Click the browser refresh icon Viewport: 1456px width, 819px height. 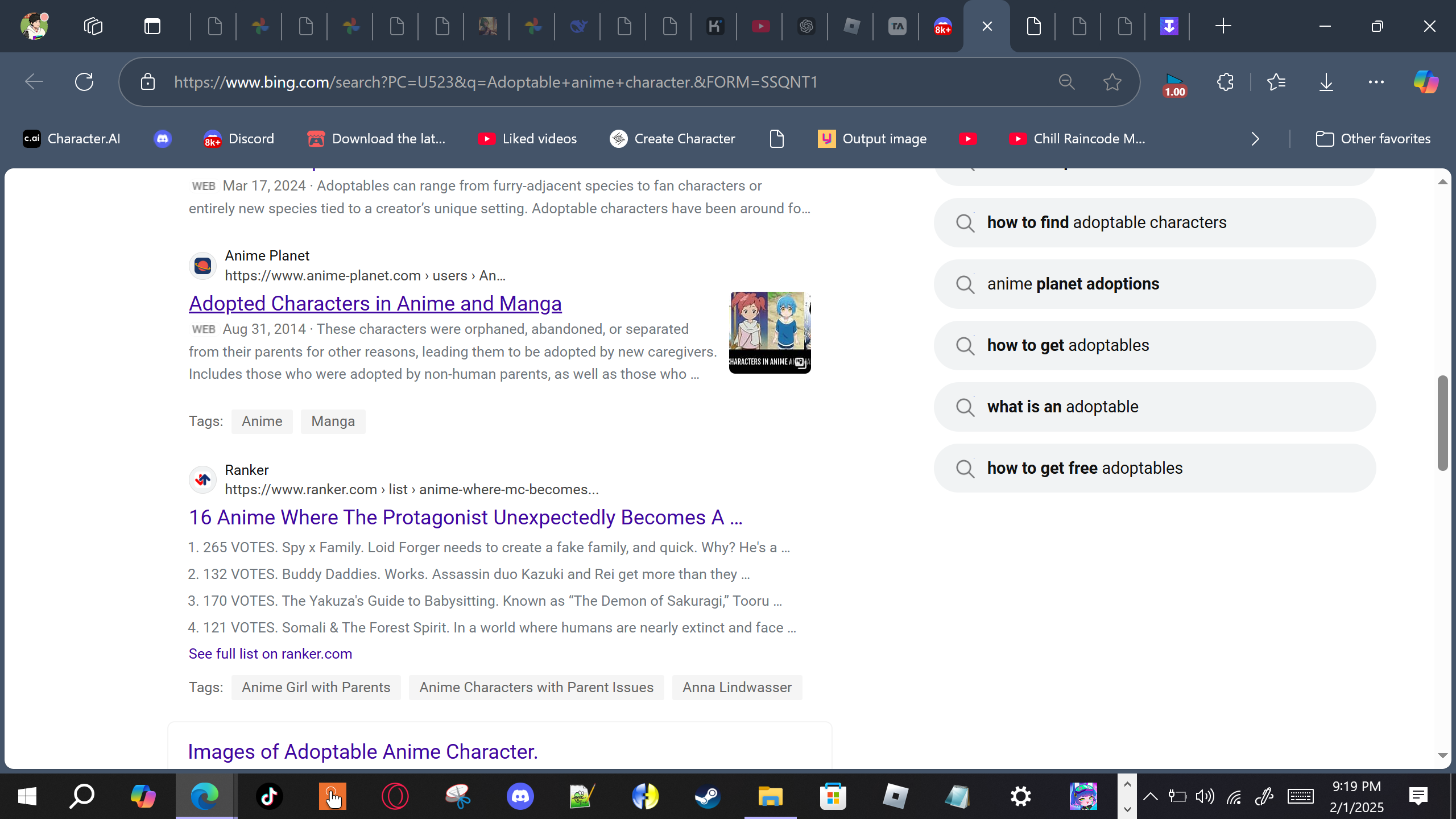pos(84,82)
